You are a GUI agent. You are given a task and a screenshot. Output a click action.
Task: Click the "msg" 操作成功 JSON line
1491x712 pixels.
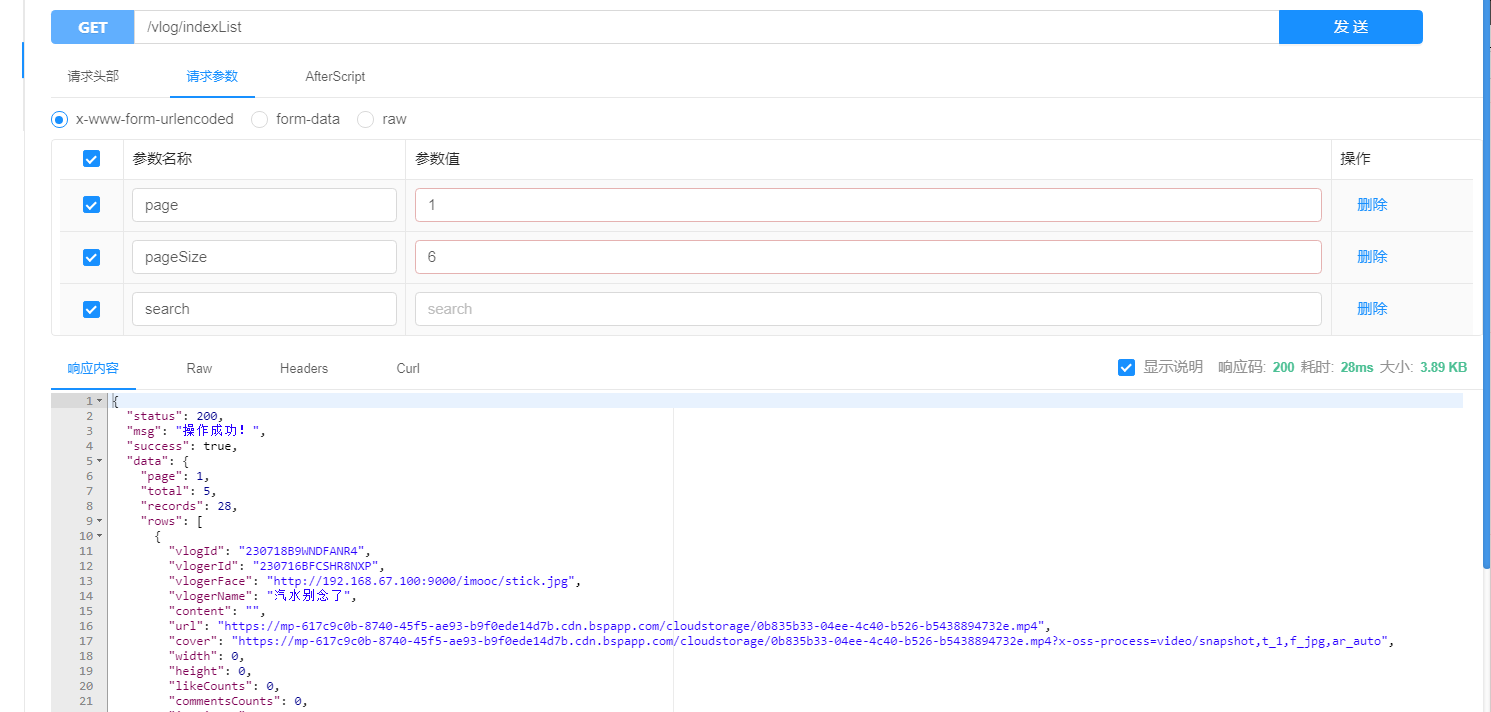pyautogui.click(x=197, y=431)
